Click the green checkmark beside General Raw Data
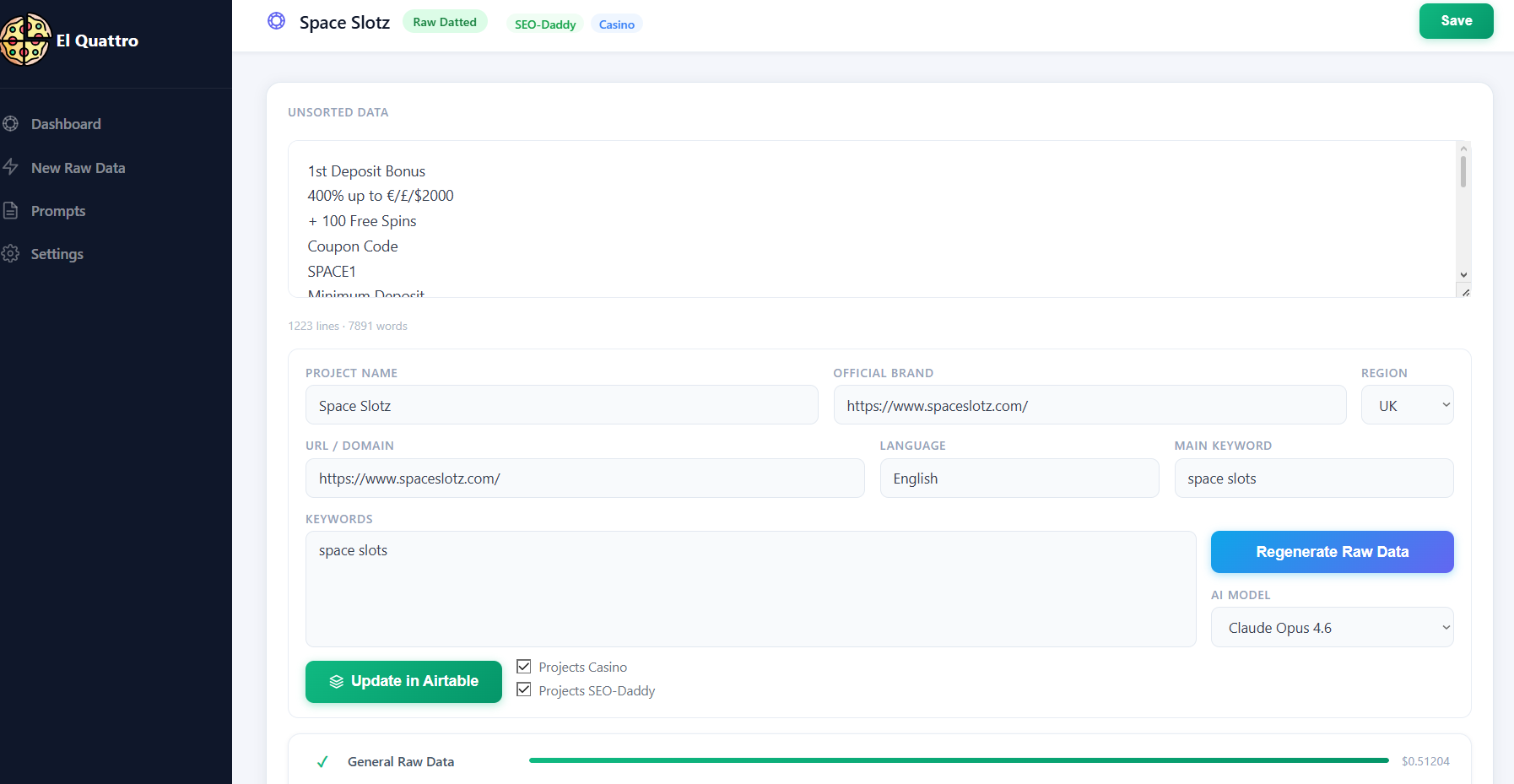Viewport: 1514px width, 784px height. (x=322, y=762)
